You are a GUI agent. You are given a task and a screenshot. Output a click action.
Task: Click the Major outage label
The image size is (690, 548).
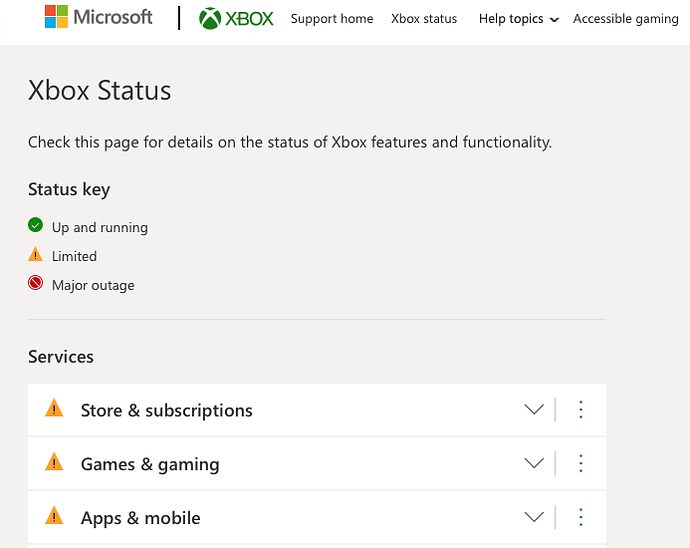[93, 285]
